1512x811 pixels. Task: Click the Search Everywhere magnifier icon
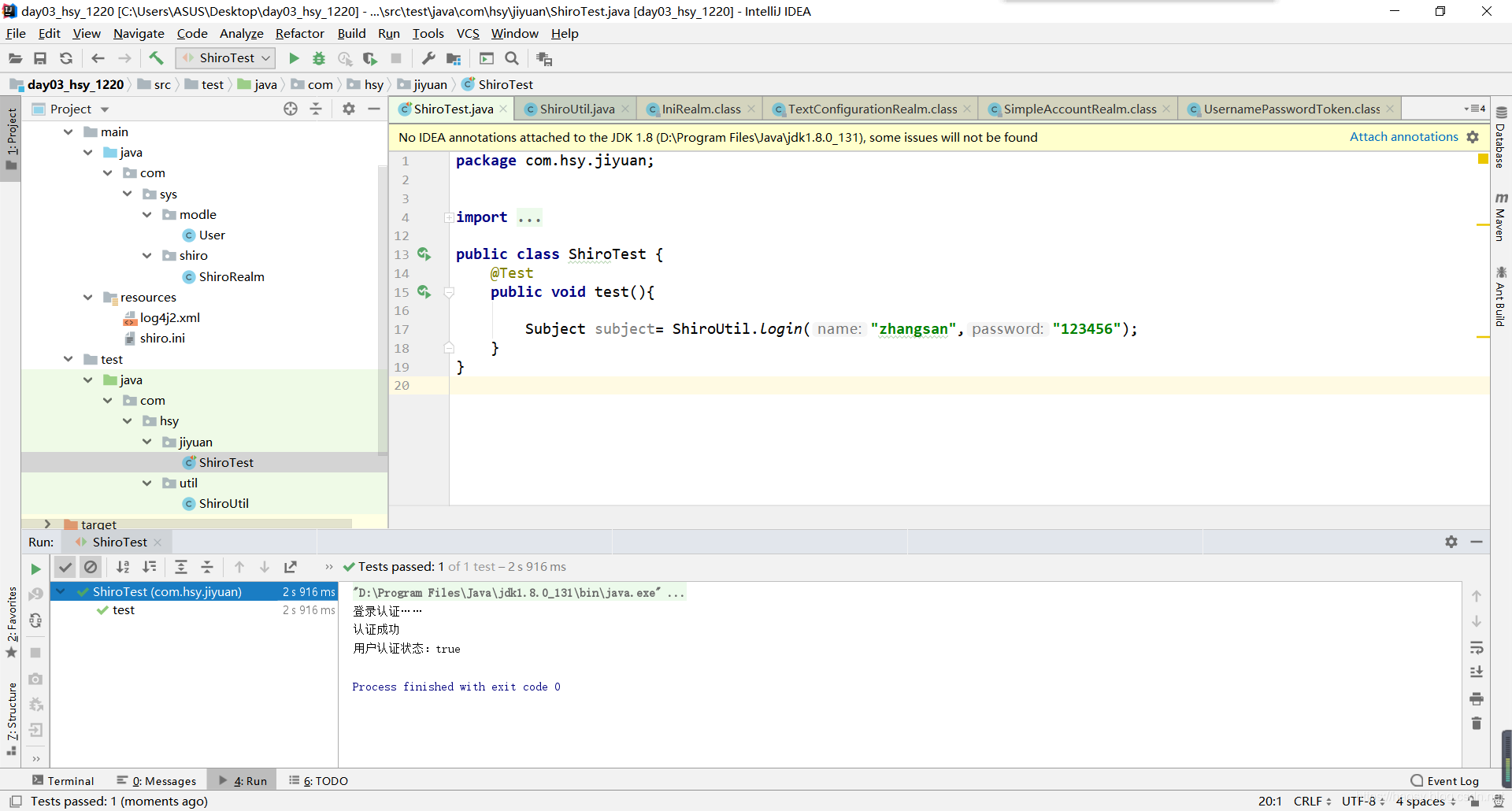[512, 58]
